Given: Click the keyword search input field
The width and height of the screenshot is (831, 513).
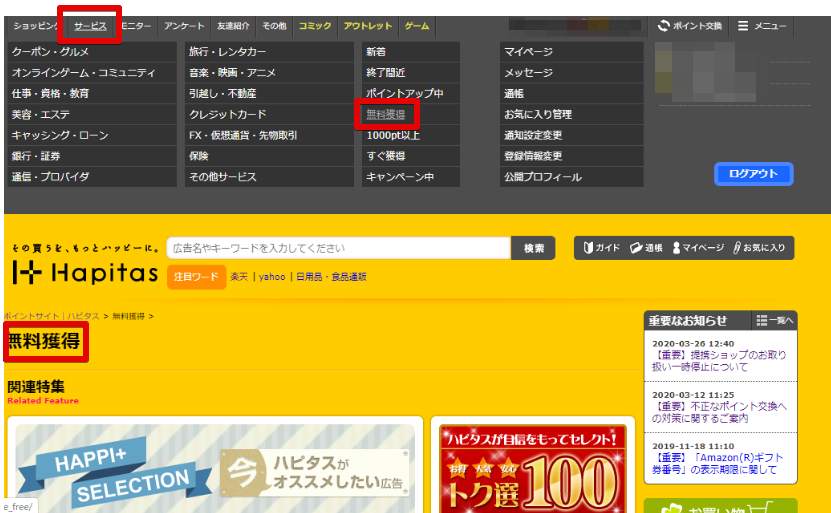Looking at the screenshot, I should 338,248.
